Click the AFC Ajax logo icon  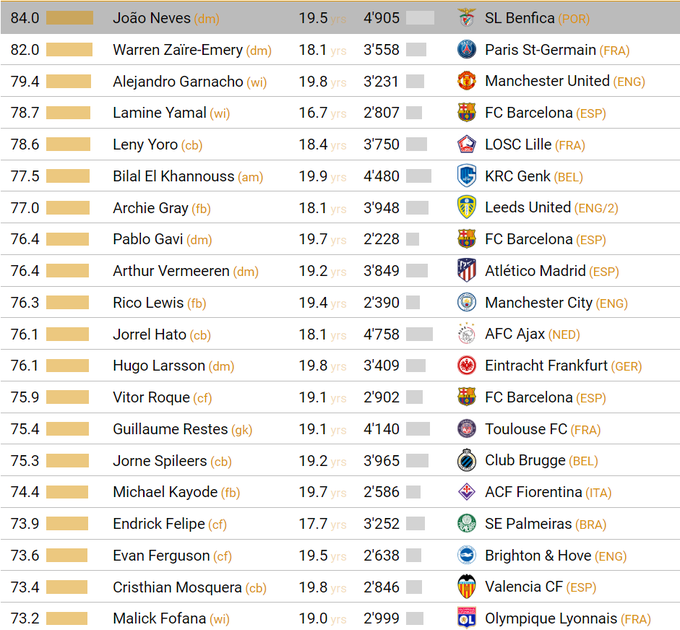pos(467,335)
